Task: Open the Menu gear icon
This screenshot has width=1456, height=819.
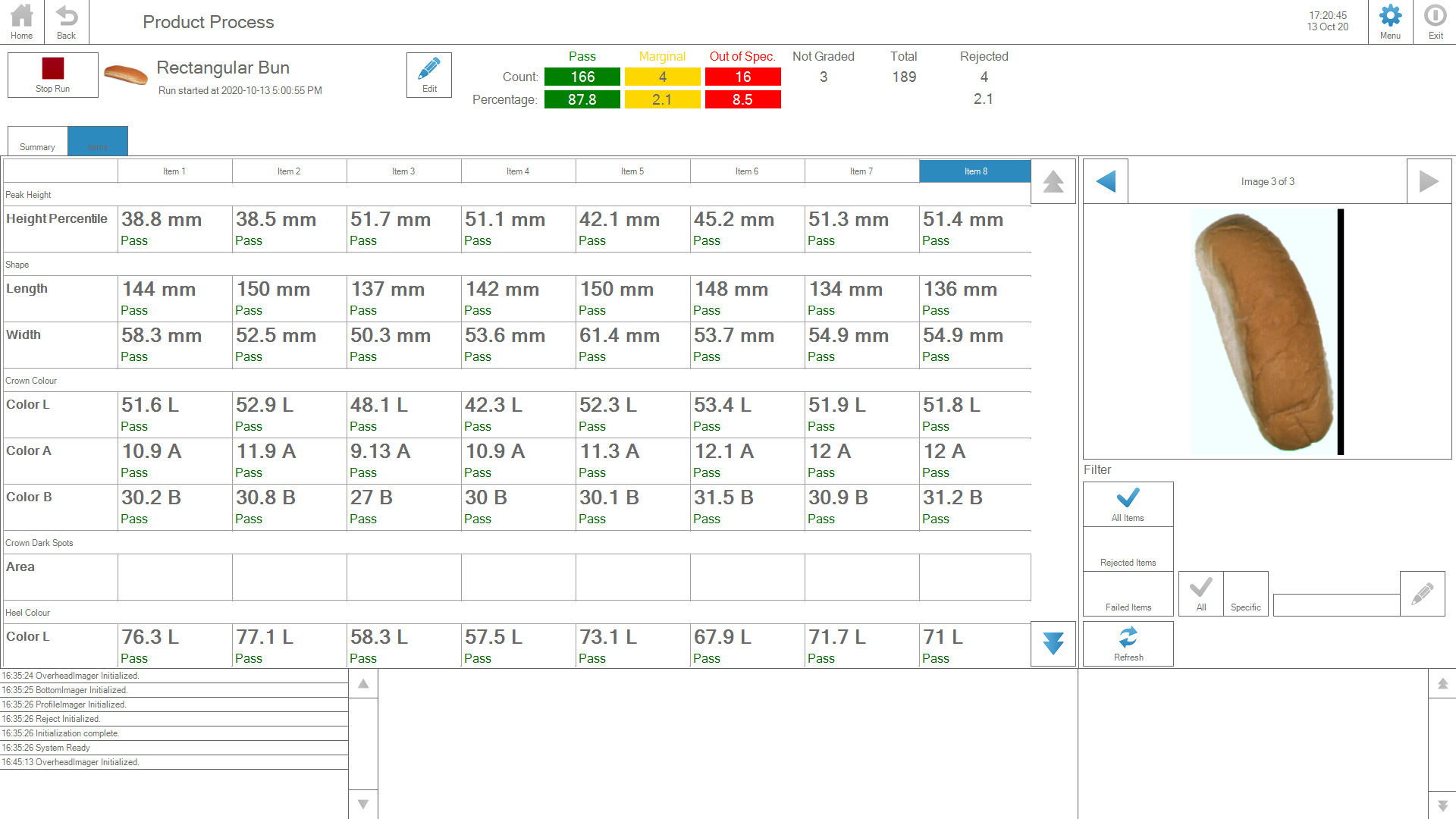Action: click(x=1390, y=21)
